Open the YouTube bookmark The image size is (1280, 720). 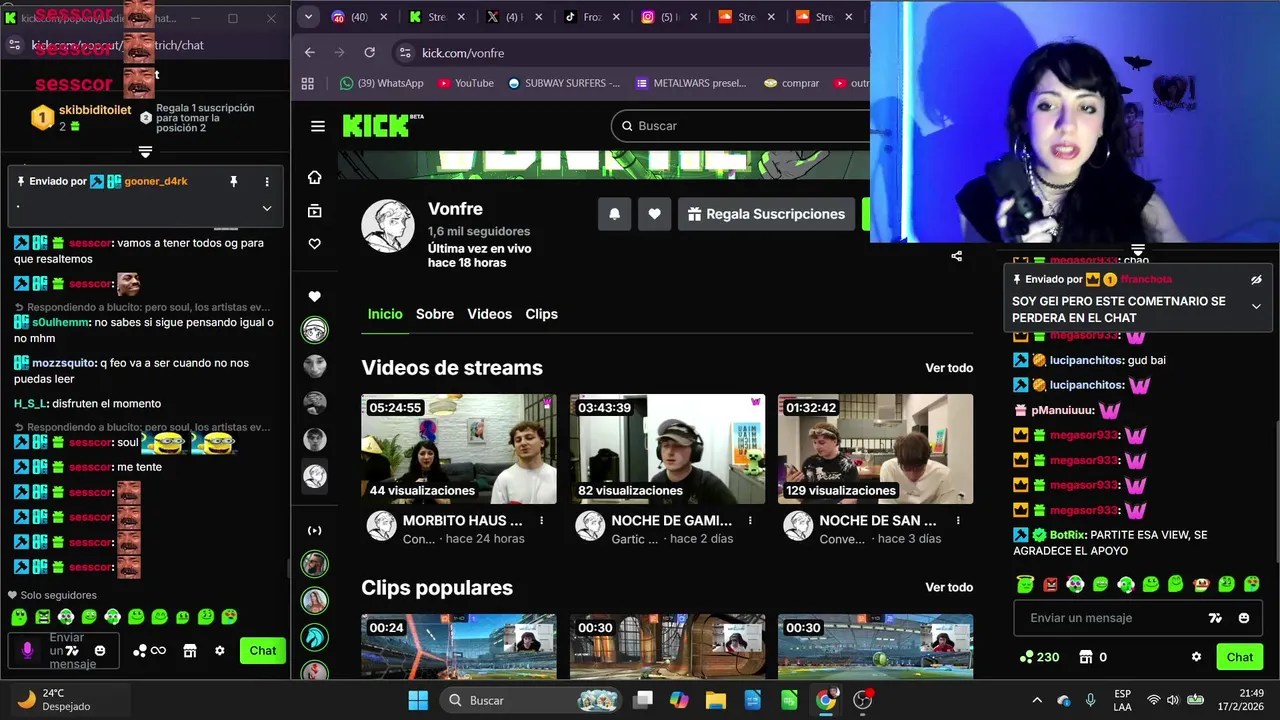click(465, 83)
